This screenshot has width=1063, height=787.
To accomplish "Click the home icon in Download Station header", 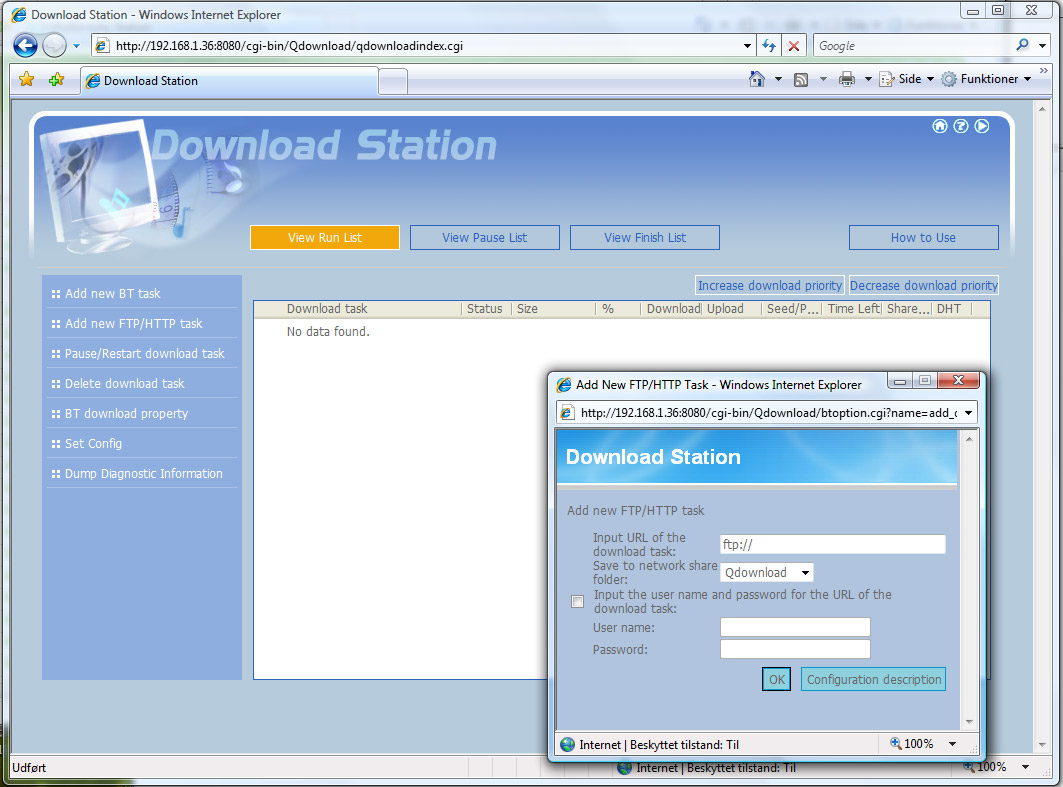I will tap(939, 126).
